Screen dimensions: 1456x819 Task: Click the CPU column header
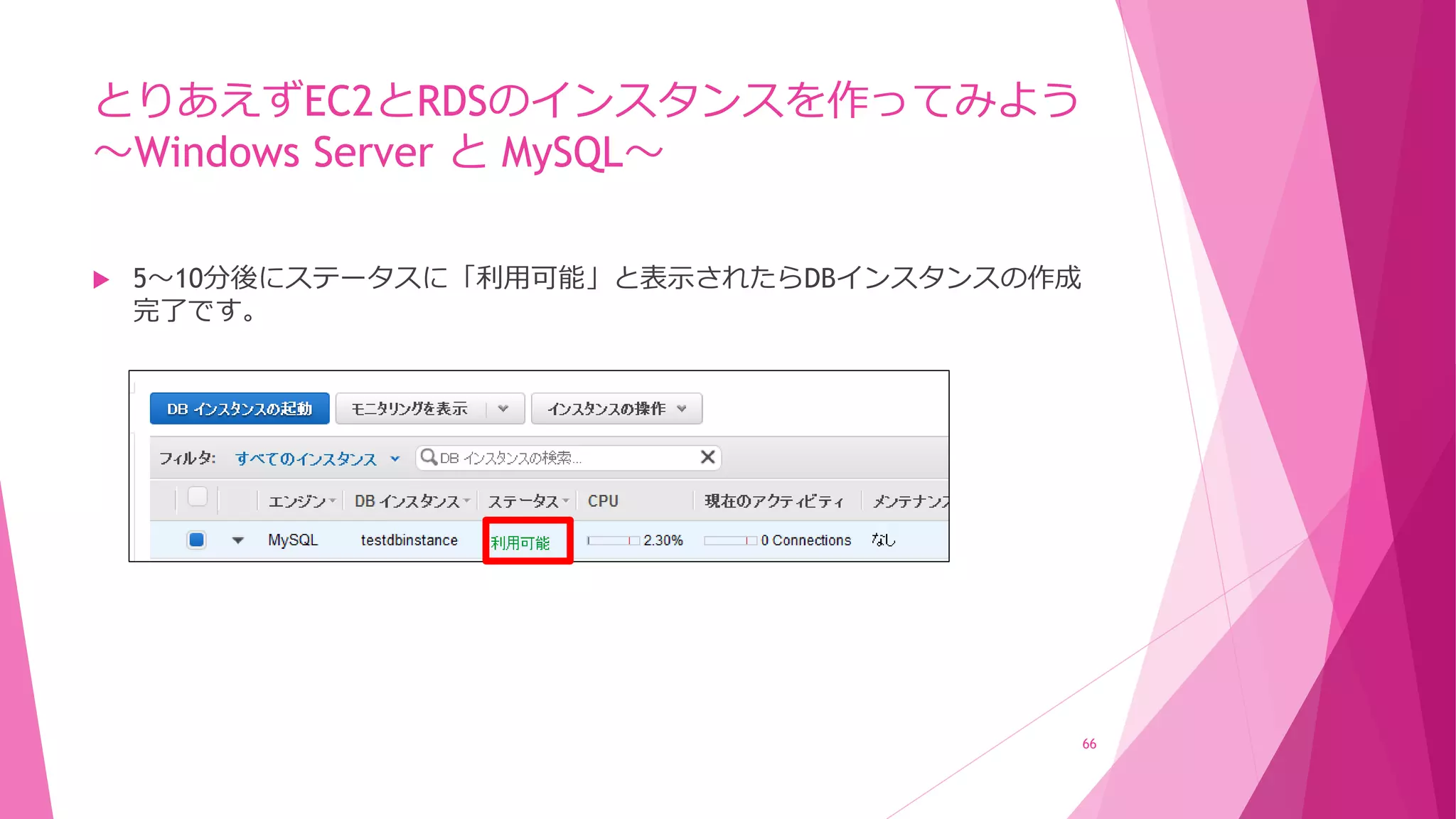click(x=603, y=501)
